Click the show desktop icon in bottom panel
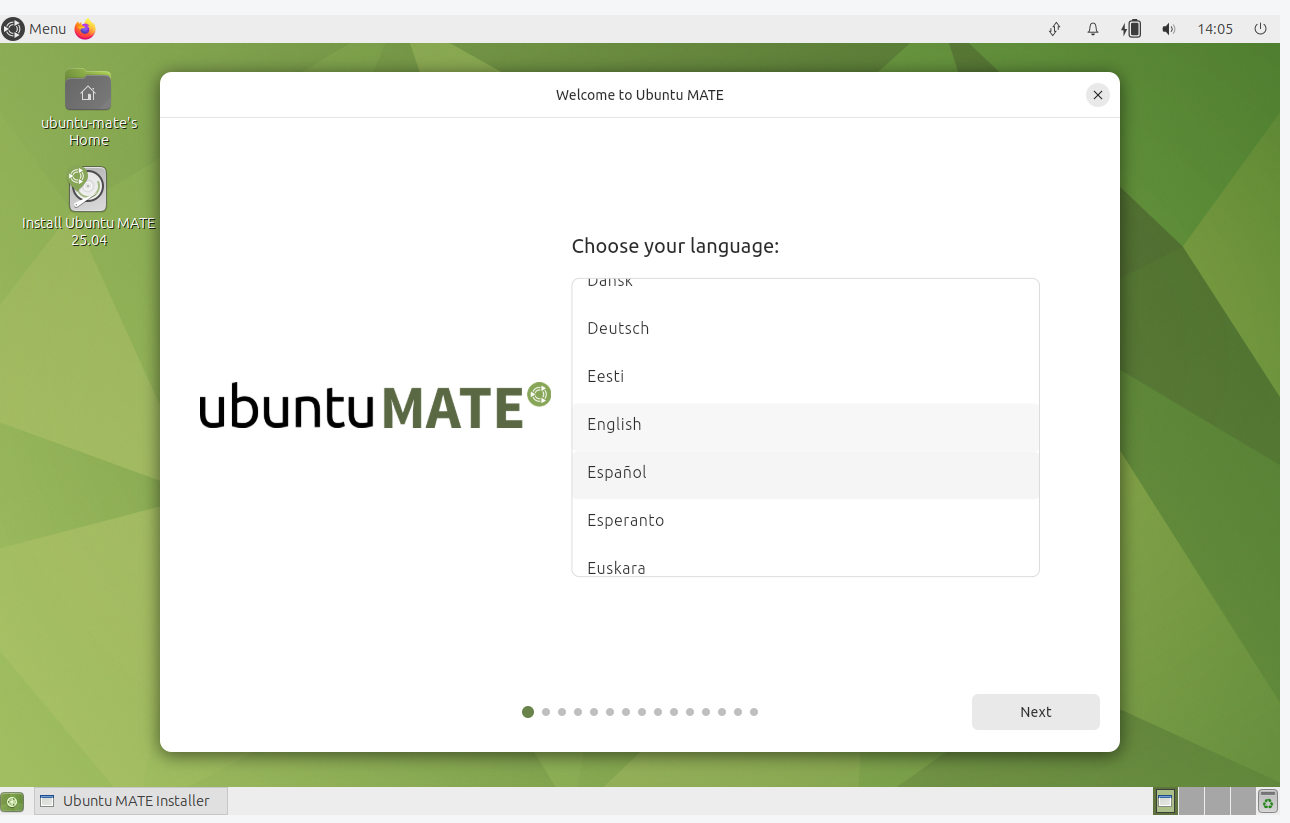1290x823 pixels. [13, 801]
